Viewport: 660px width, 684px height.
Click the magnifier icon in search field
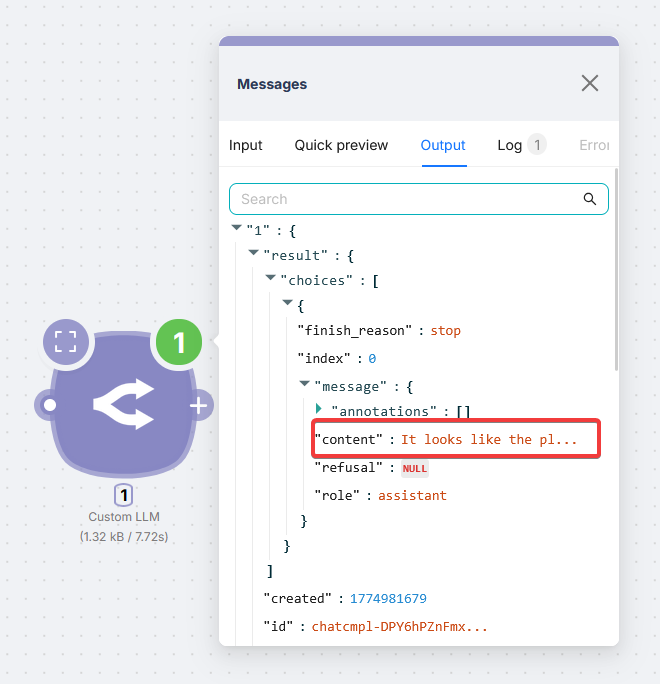coord(590,199)
